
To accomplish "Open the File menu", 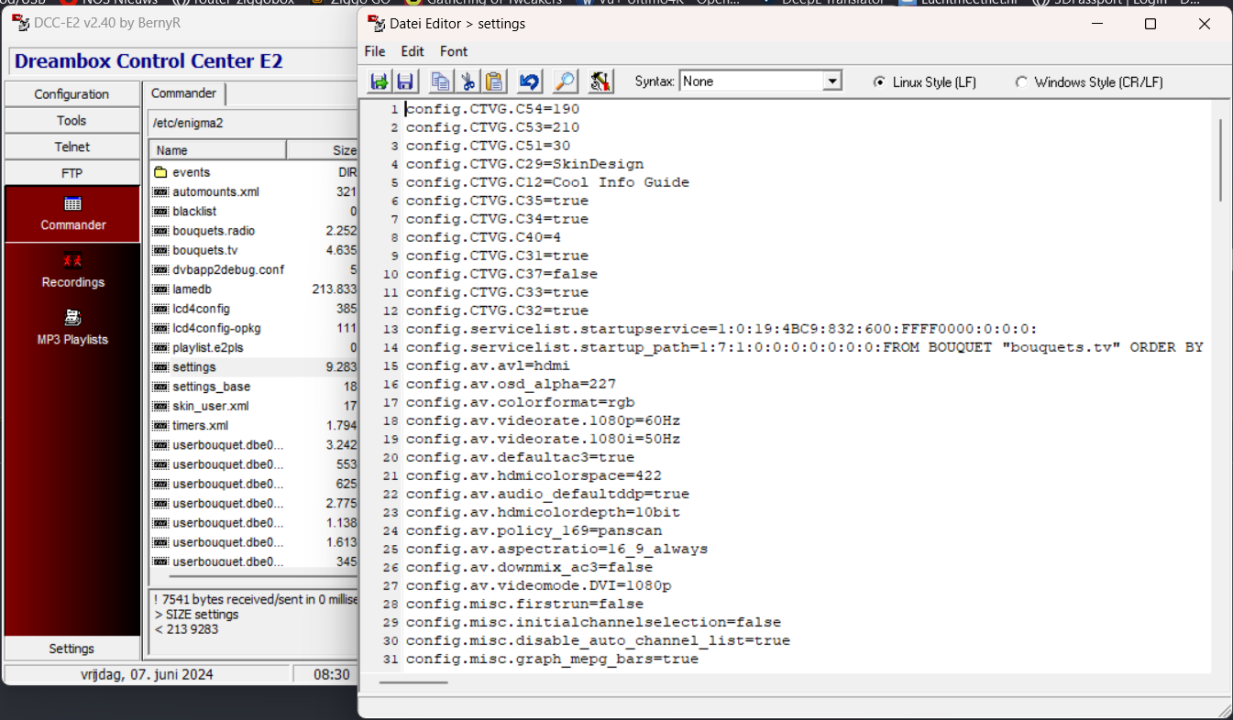I will [375, 51].
